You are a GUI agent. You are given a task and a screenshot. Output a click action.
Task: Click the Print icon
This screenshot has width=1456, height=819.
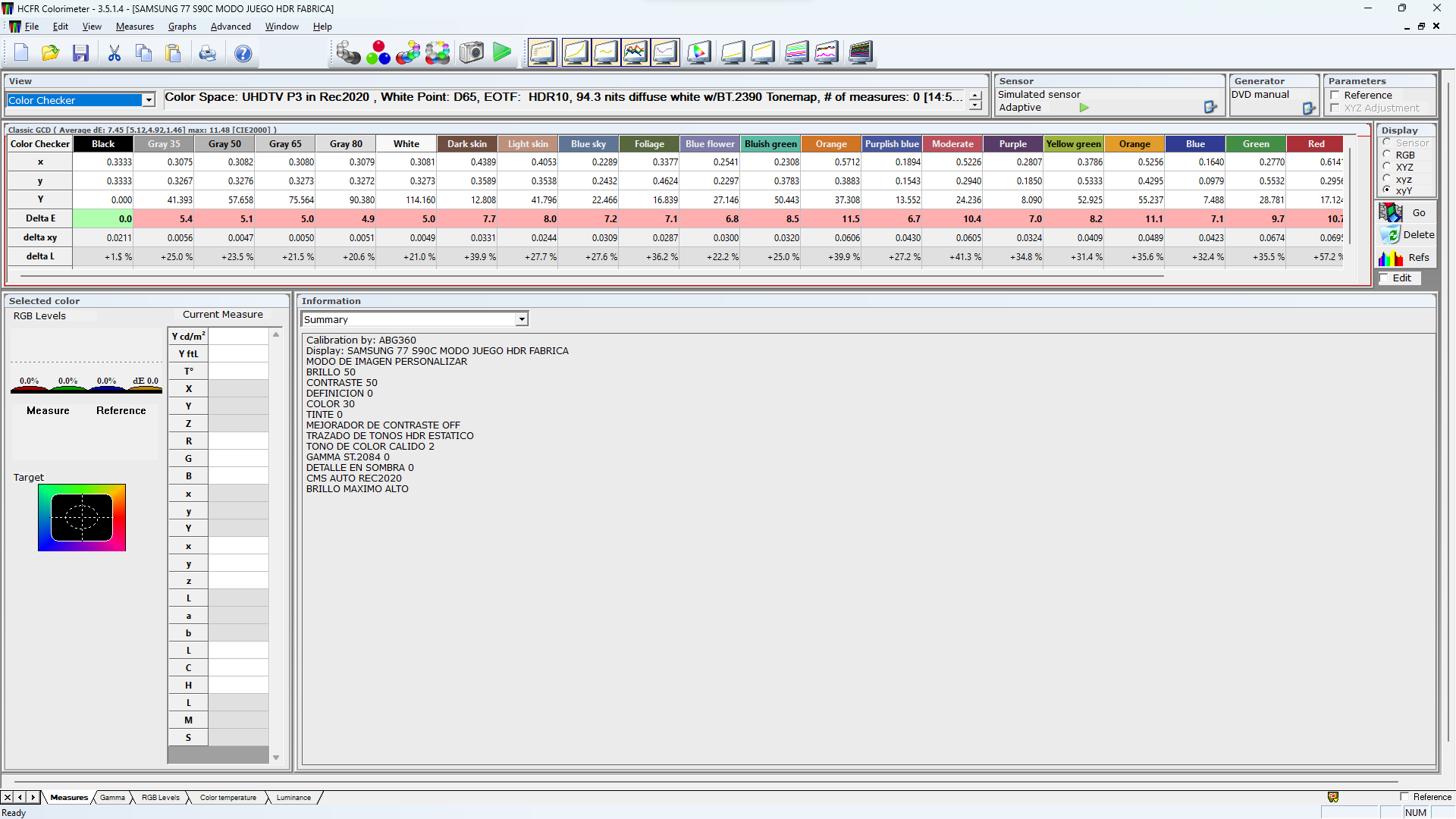point(208,53)
